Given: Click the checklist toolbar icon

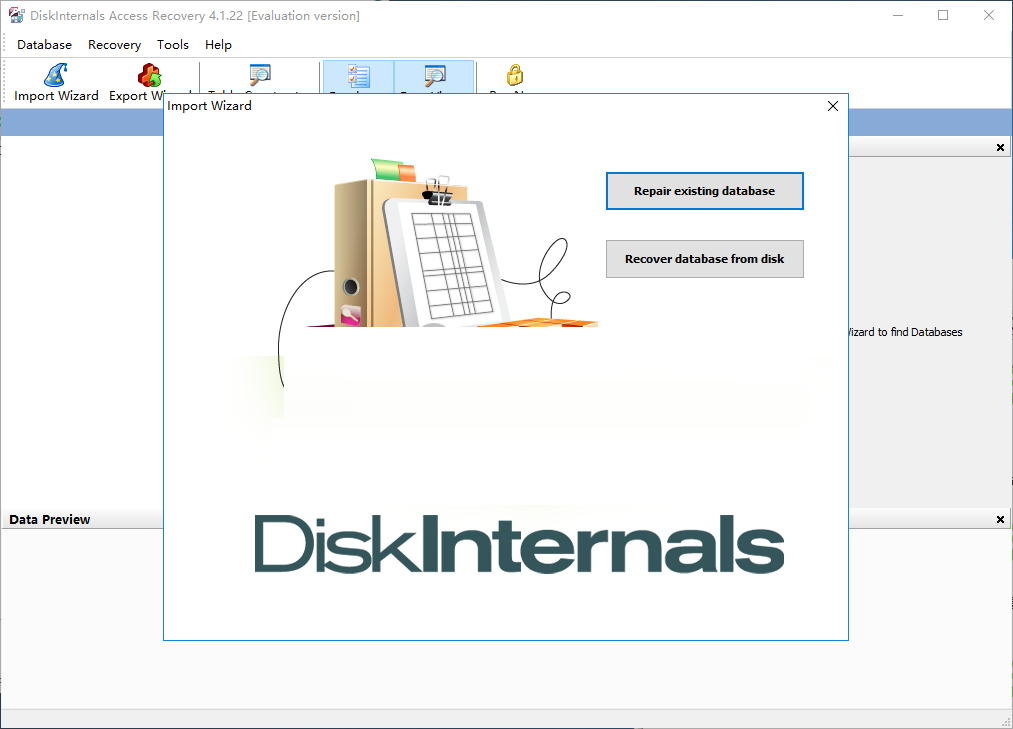Looking at the screenshot, I should pos(359,76).
